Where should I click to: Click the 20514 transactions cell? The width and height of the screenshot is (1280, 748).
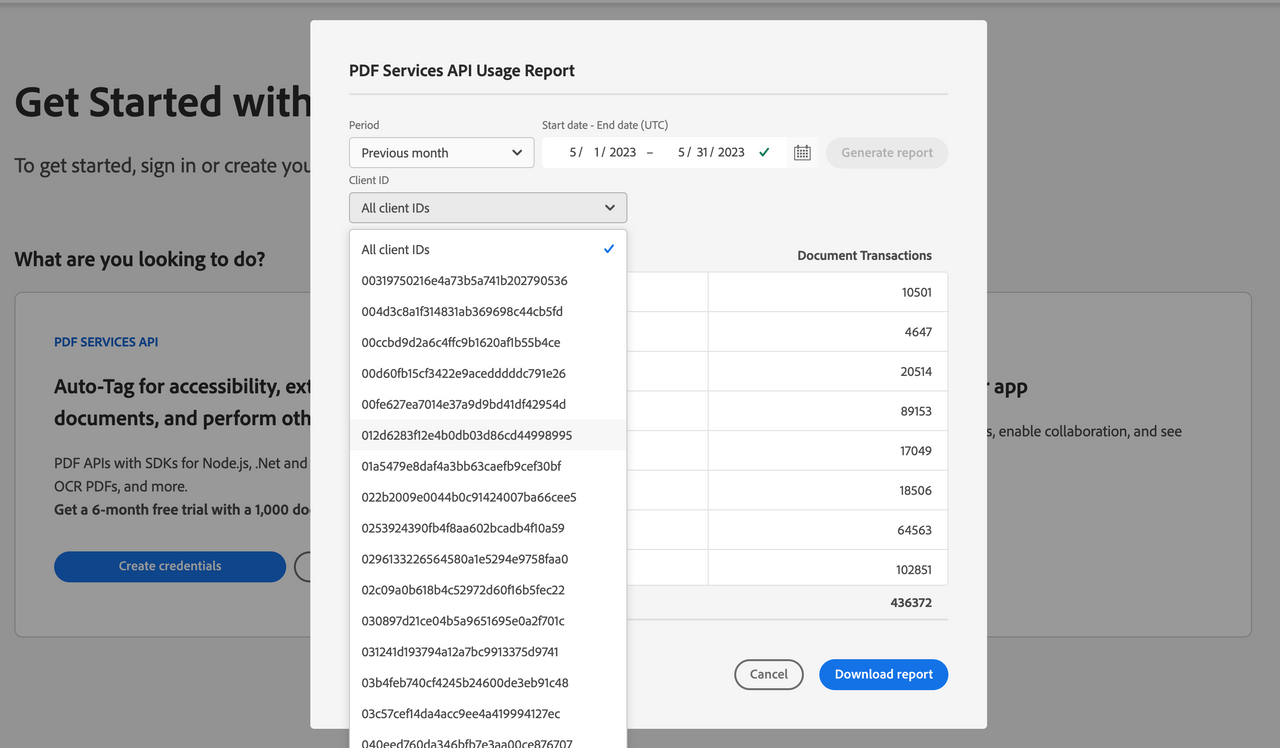828,372
